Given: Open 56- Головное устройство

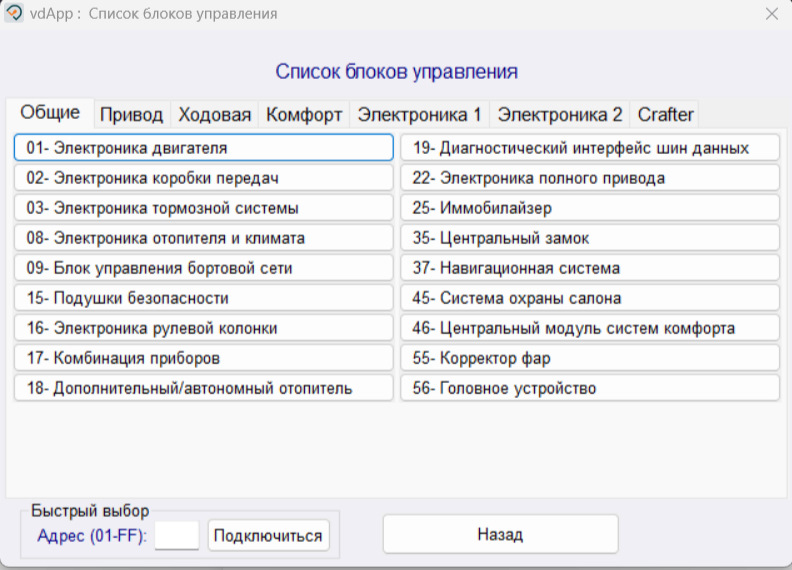Looking at the screenshot, I should click(590, 388).
